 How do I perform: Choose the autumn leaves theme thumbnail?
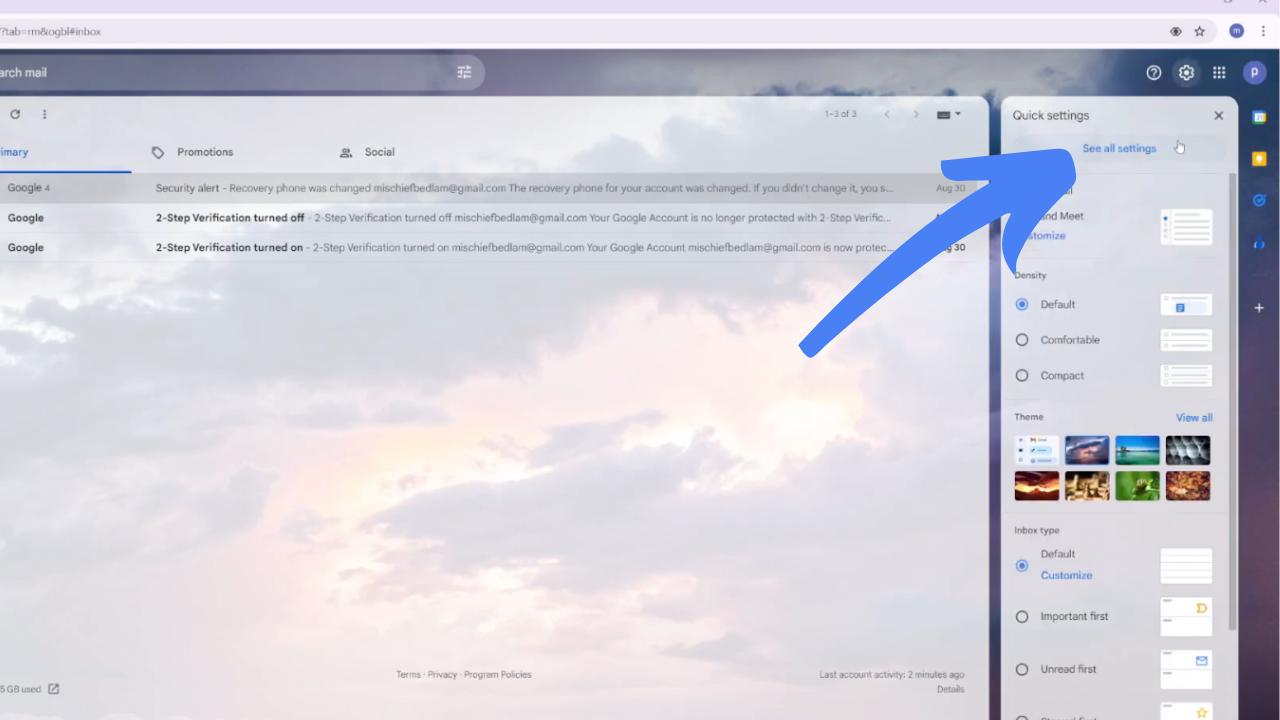1188,486
